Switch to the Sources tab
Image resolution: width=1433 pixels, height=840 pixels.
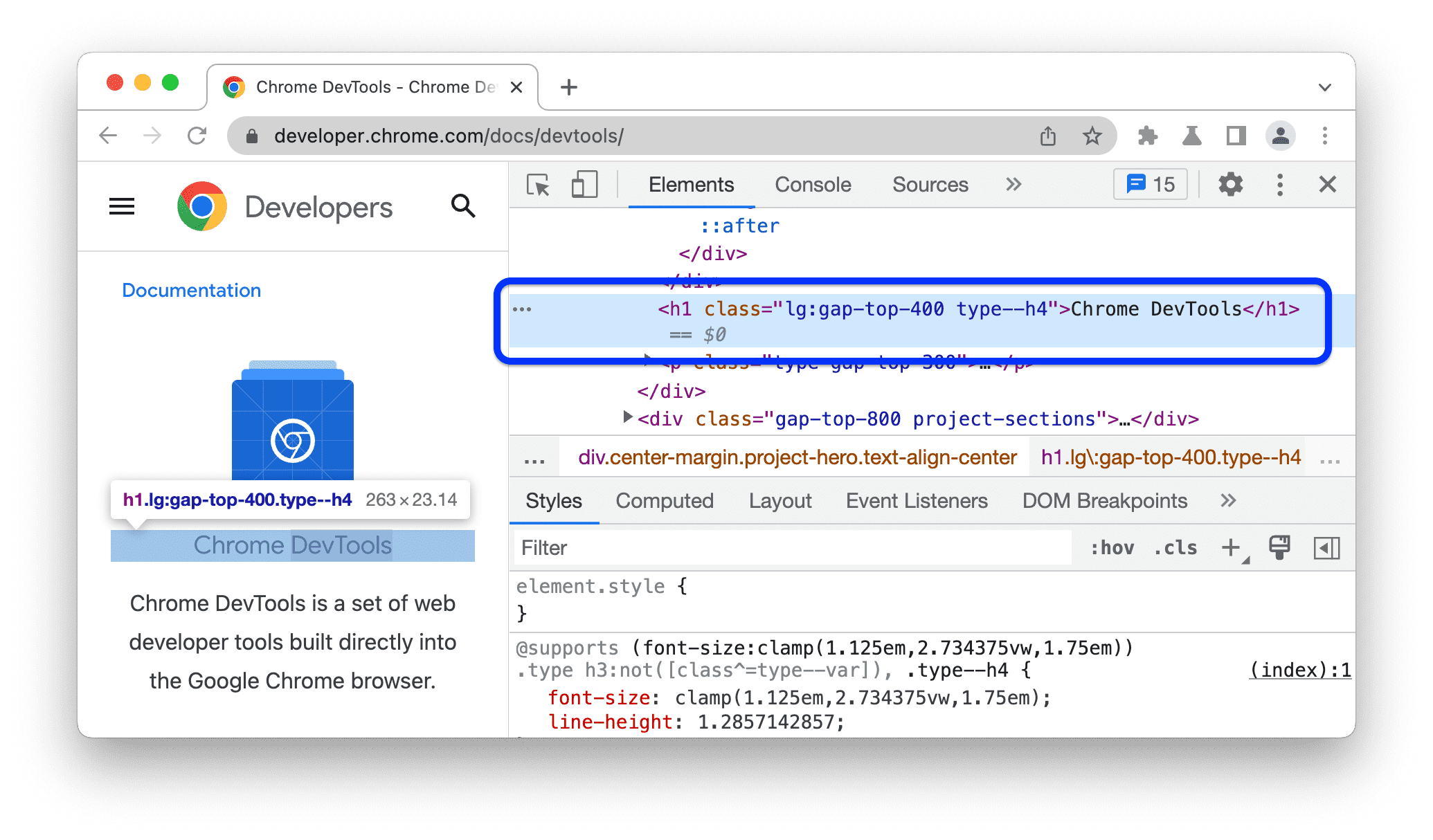[x=928, y=184]
